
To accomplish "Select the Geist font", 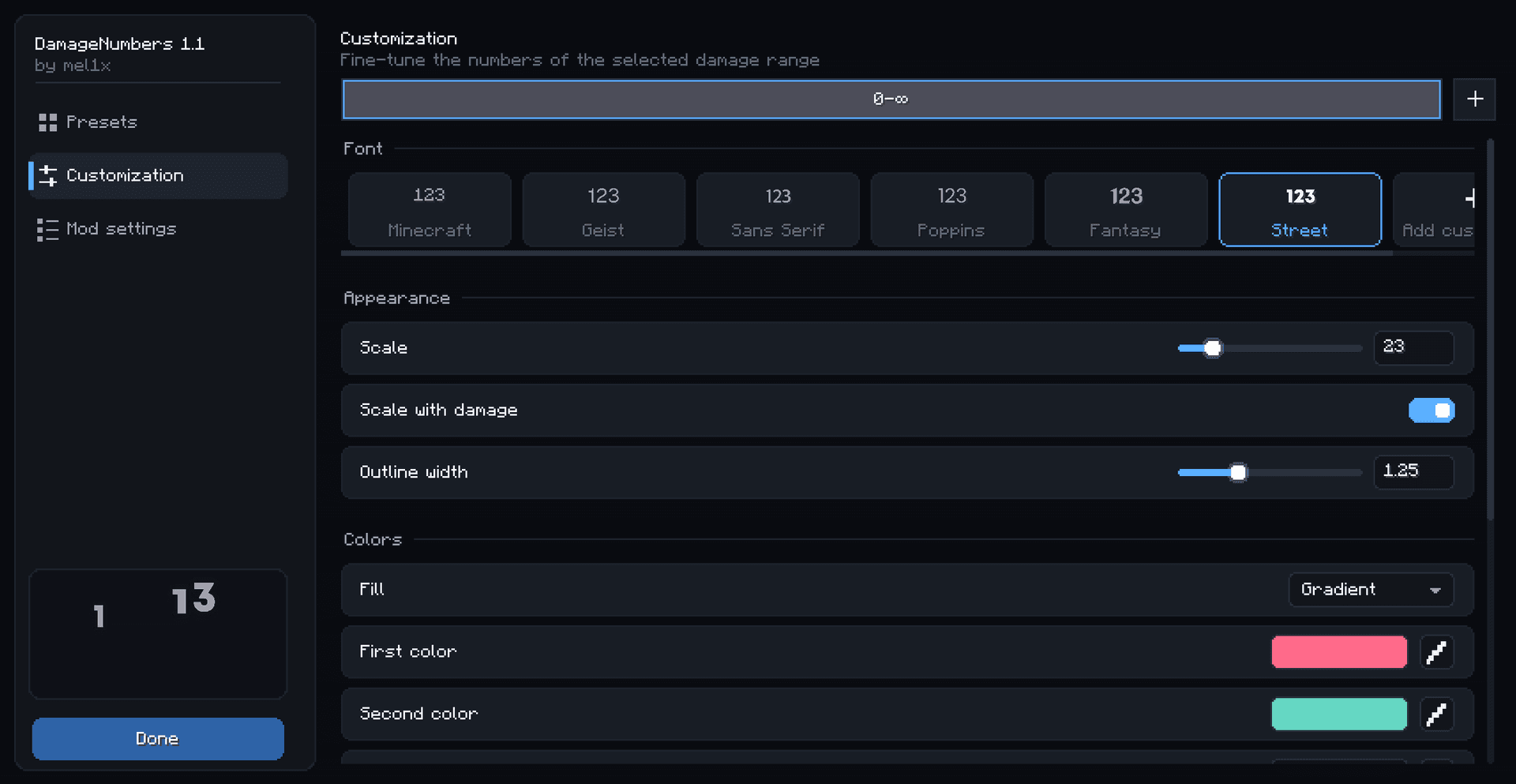I will coord(603,210).
